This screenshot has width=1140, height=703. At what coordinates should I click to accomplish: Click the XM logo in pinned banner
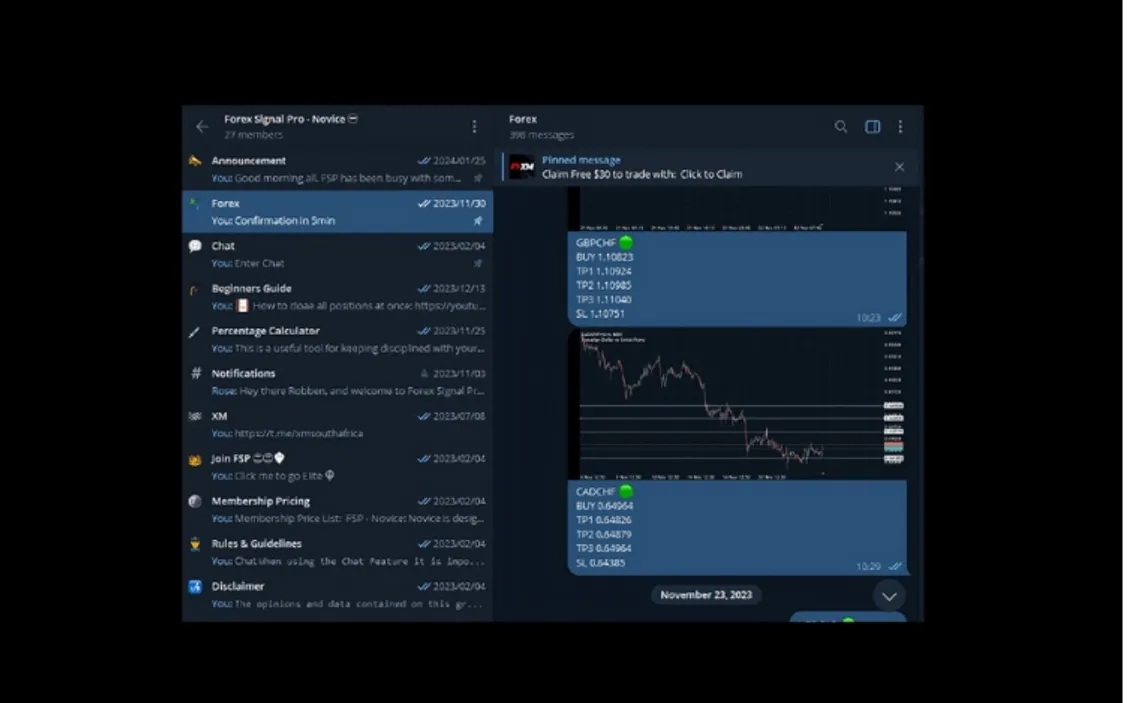click(521, 167)
